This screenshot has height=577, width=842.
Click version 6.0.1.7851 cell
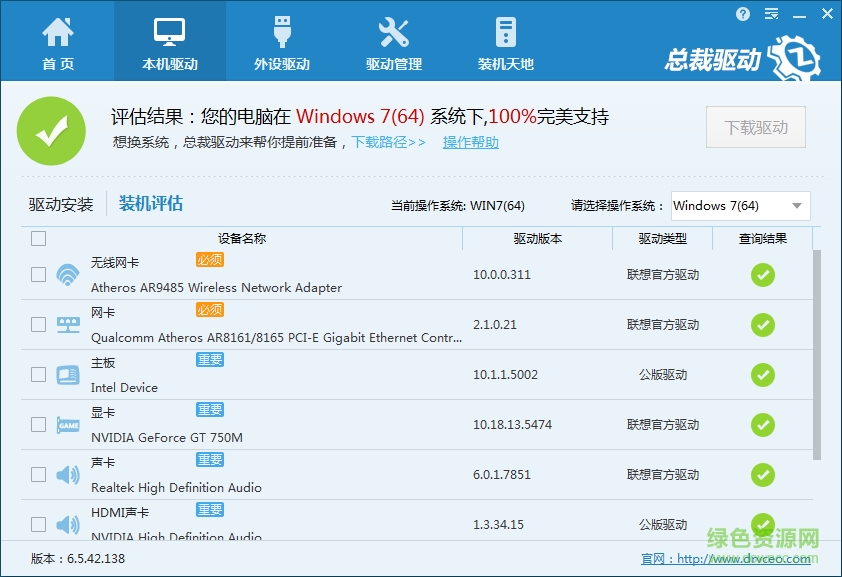click(502, 474)
